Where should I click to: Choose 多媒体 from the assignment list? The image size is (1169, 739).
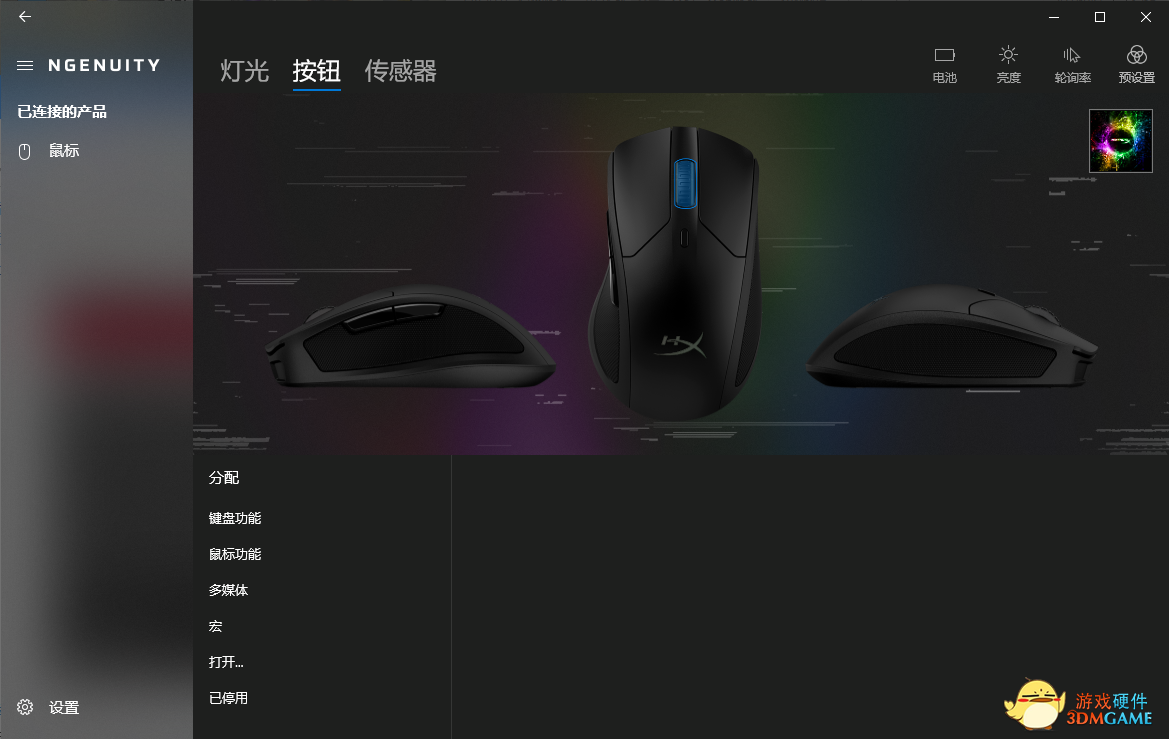228,590
